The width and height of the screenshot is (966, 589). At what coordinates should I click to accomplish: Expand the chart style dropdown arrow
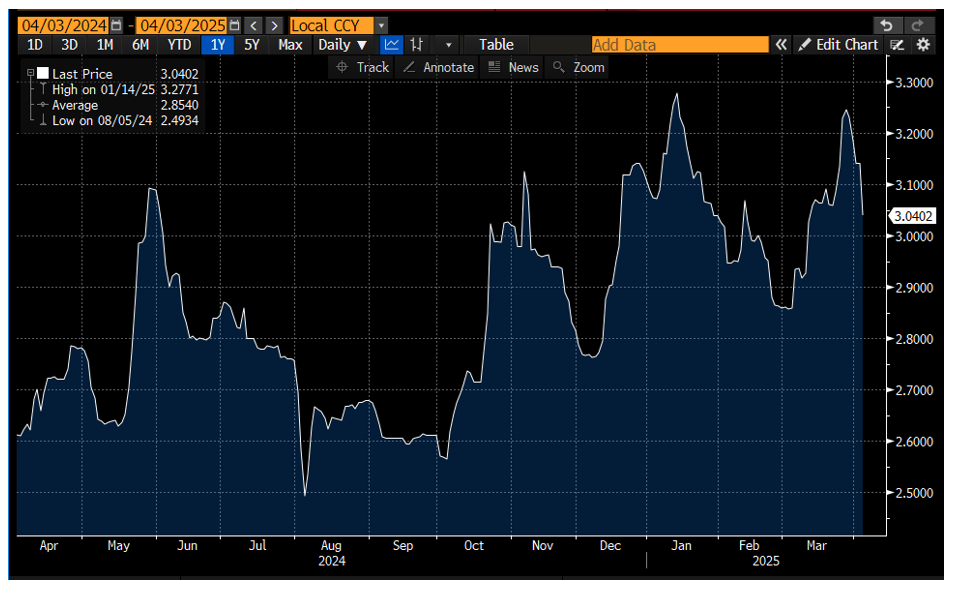[x=447, y=44]
